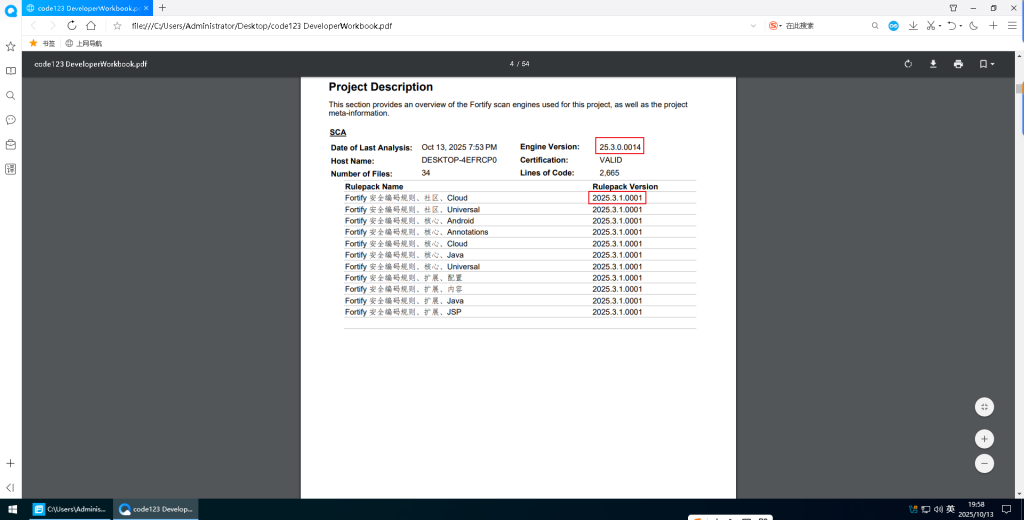The image size is (1024, 520).
Task: Open the 上网导航 bookmark link
Action: click(84, 43)
